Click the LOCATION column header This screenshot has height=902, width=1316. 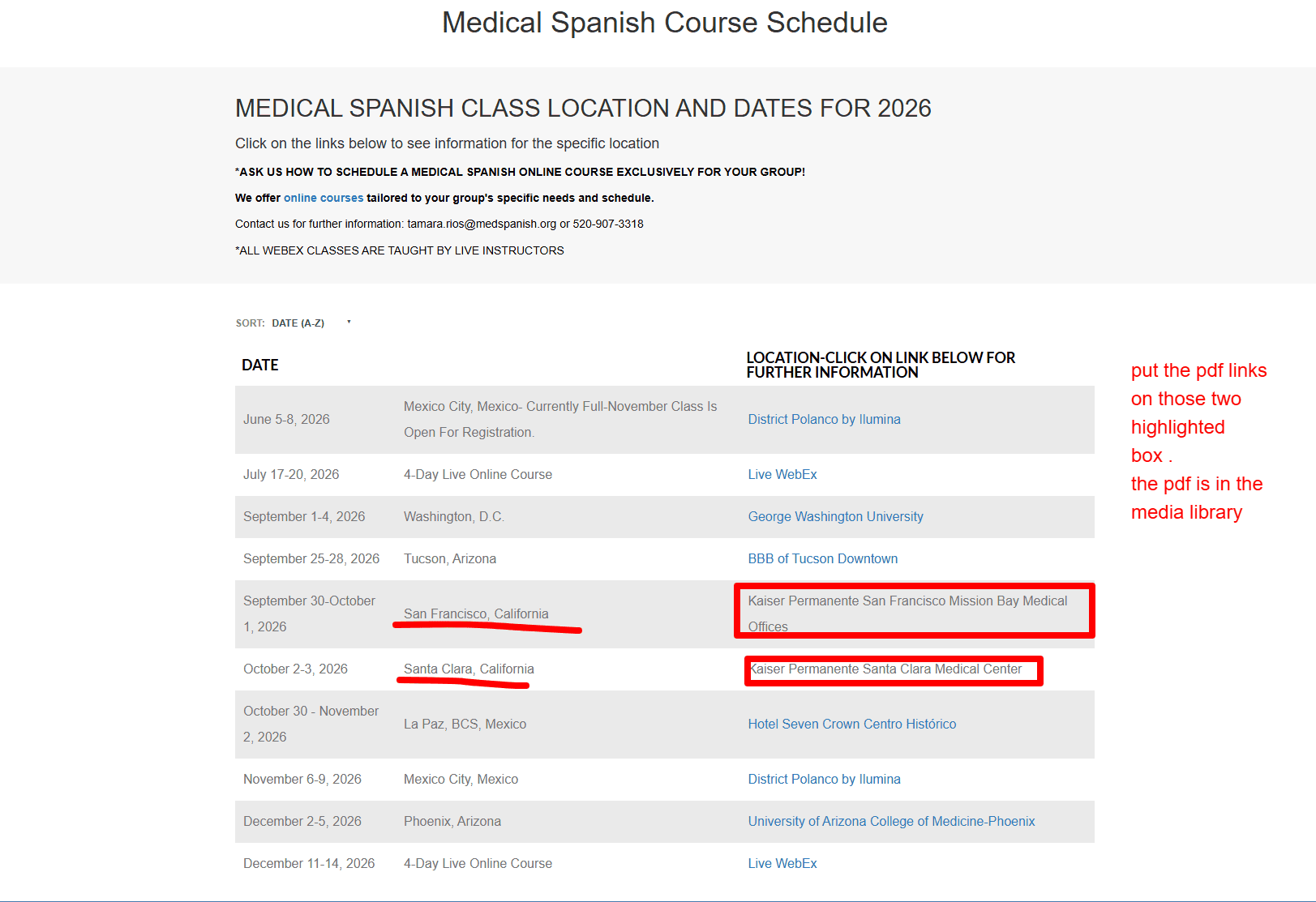click(x=881, y=365)
